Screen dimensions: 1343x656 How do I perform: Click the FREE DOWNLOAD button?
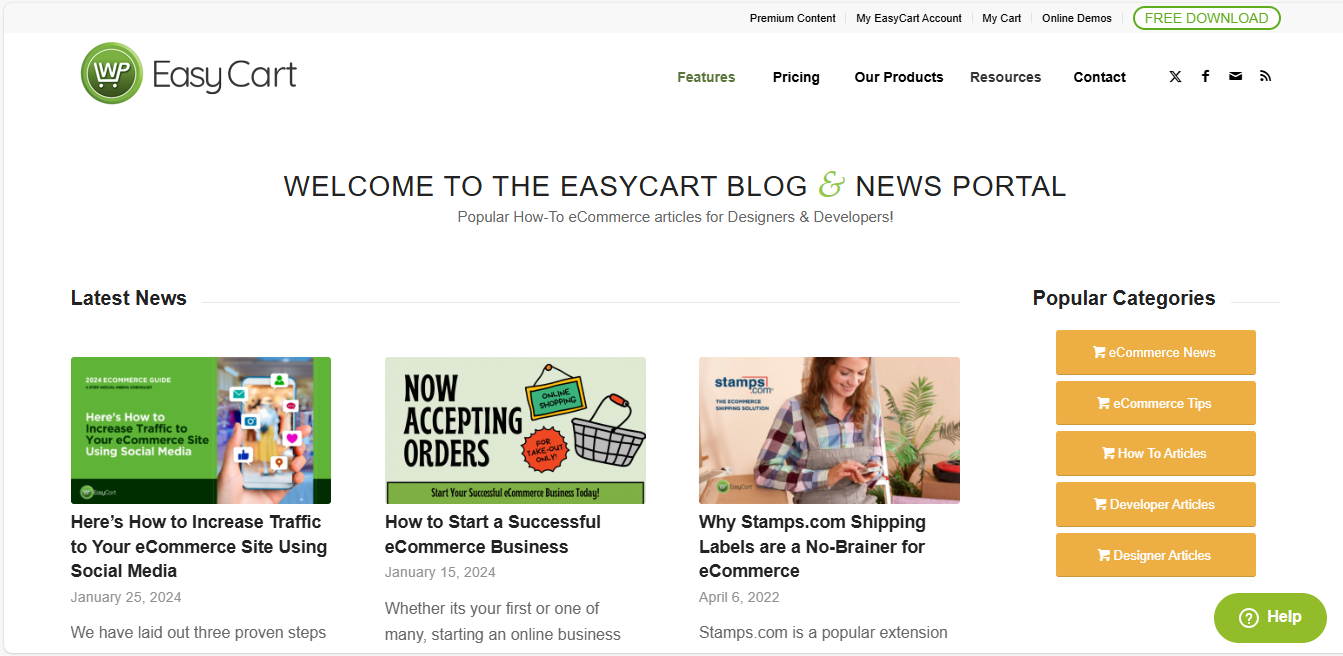[x=1206, y=18]
